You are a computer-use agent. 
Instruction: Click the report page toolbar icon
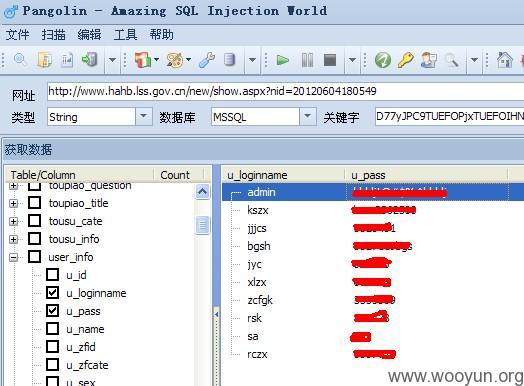coord(67,60)
